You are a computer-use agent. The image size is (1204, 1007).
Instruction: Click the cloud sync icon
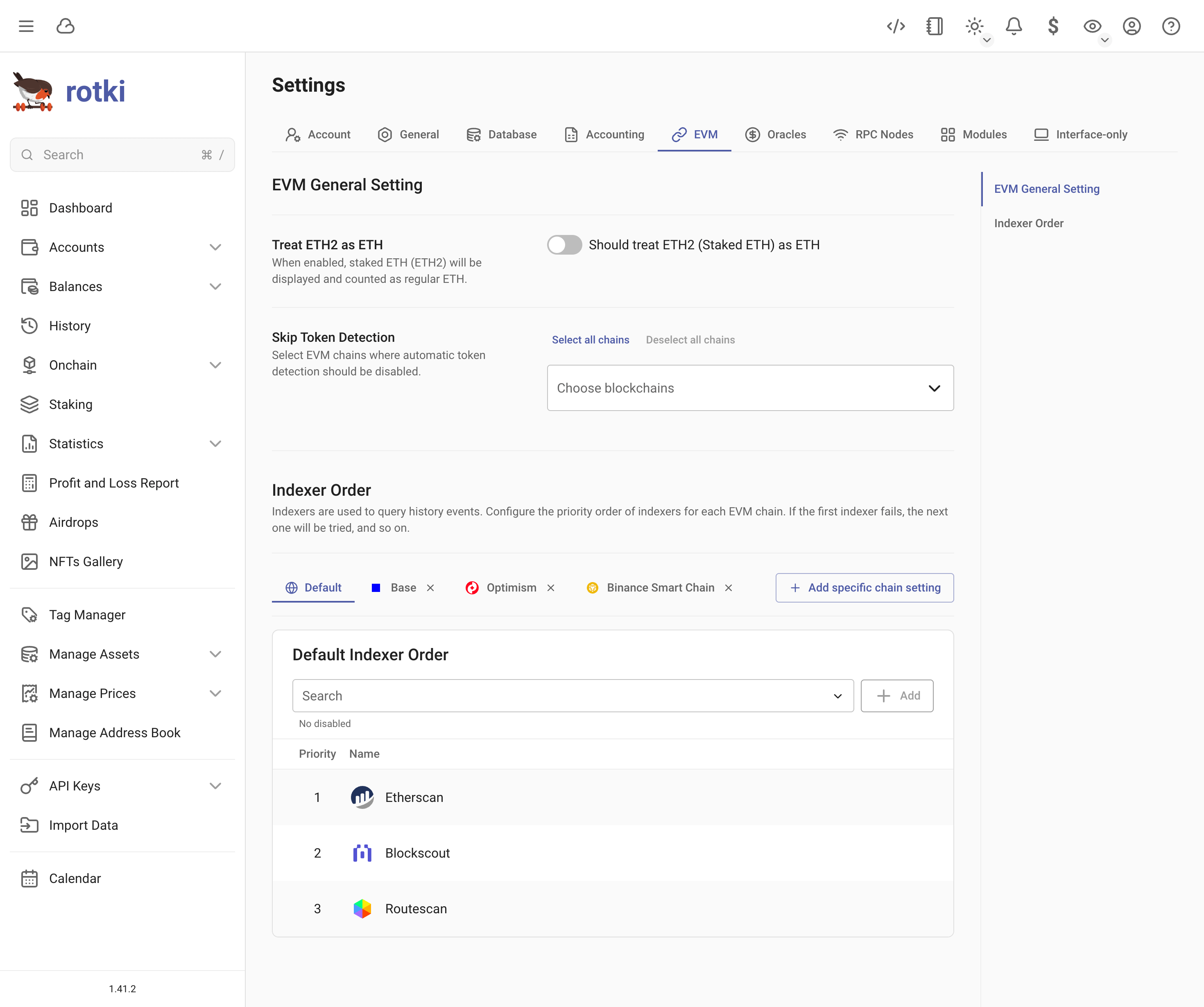66,26
